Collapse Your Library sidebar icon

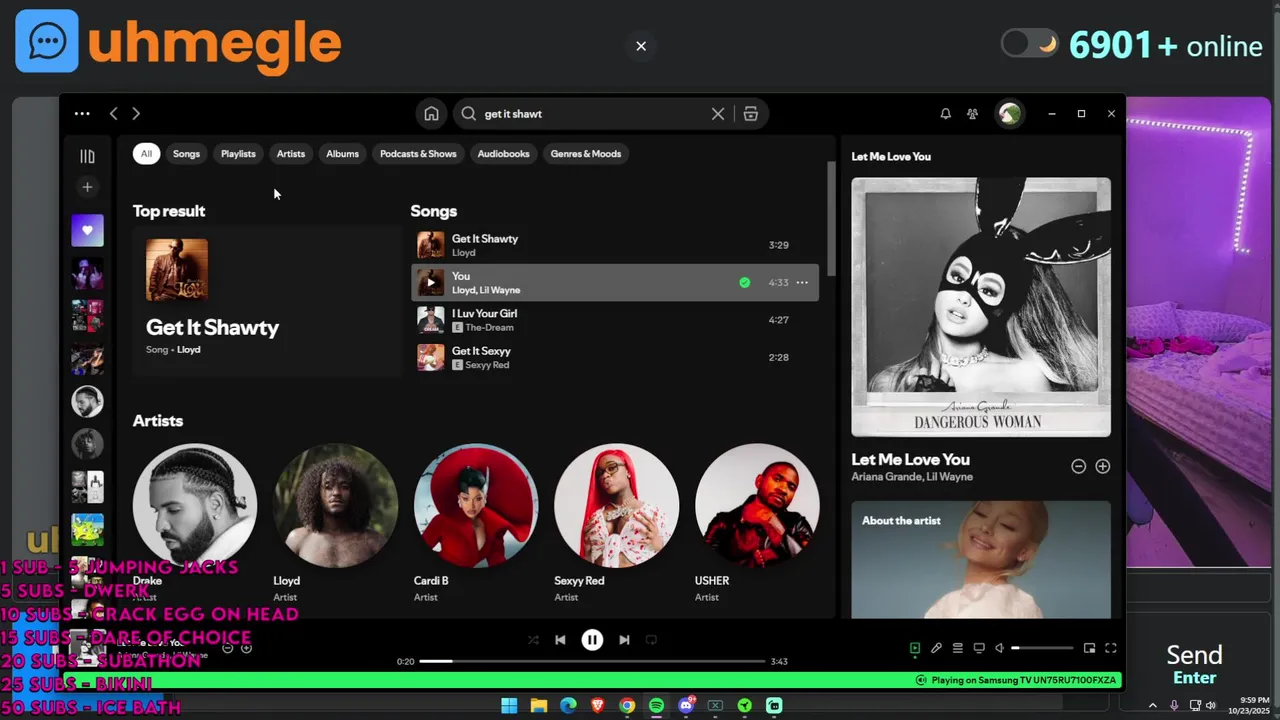tap(87, 156)
